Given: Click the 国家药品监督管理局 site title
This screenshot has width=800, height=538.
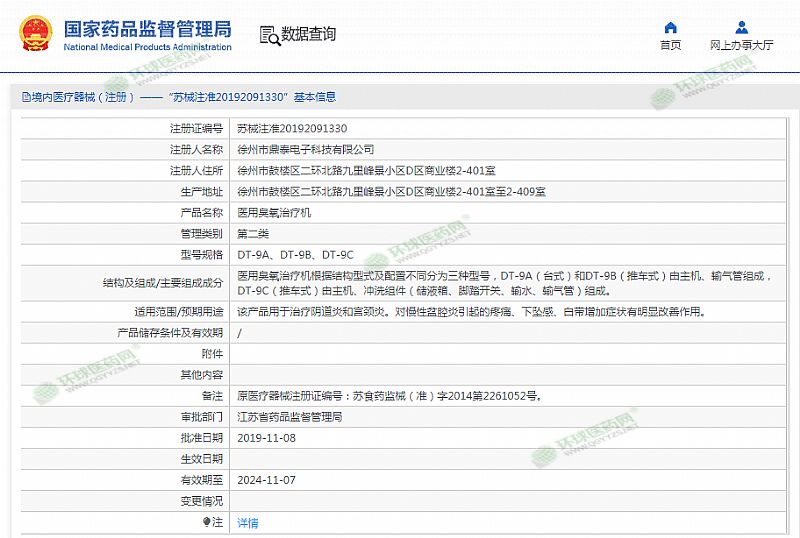Looking at the screenshot, I should point(147,27).
